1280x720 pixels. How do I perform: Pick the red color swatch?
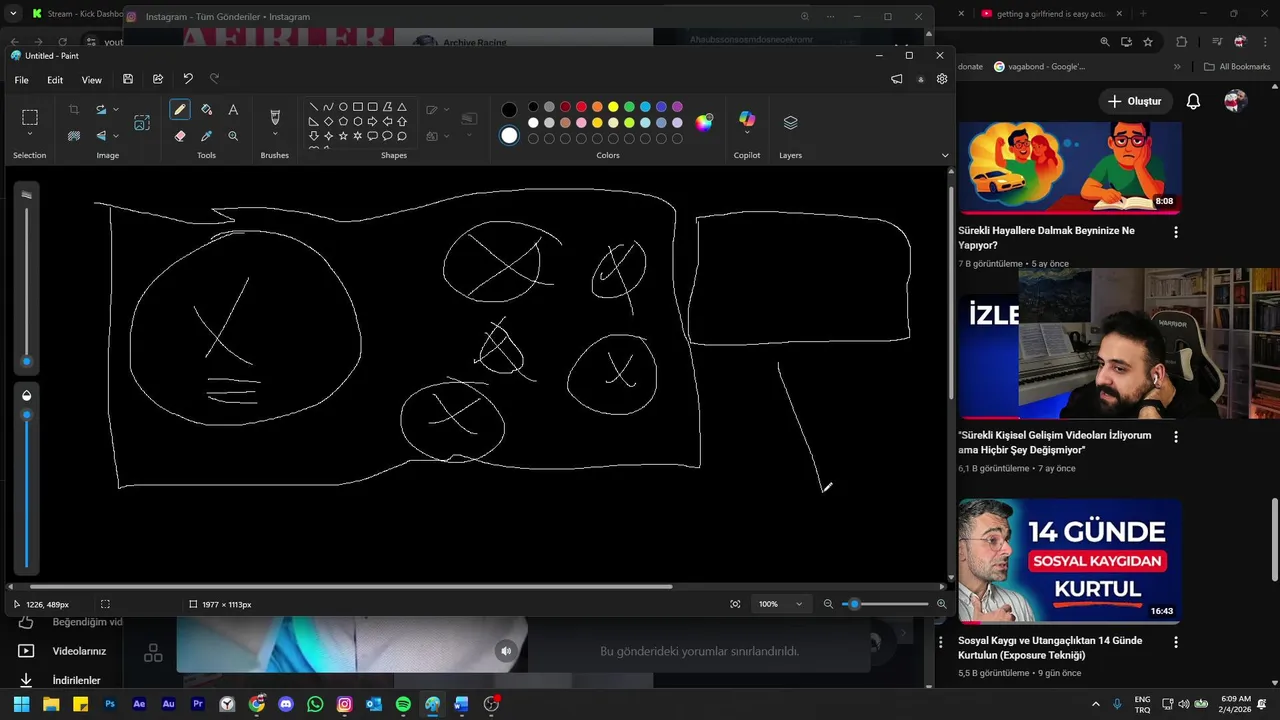tap(581, 107)
